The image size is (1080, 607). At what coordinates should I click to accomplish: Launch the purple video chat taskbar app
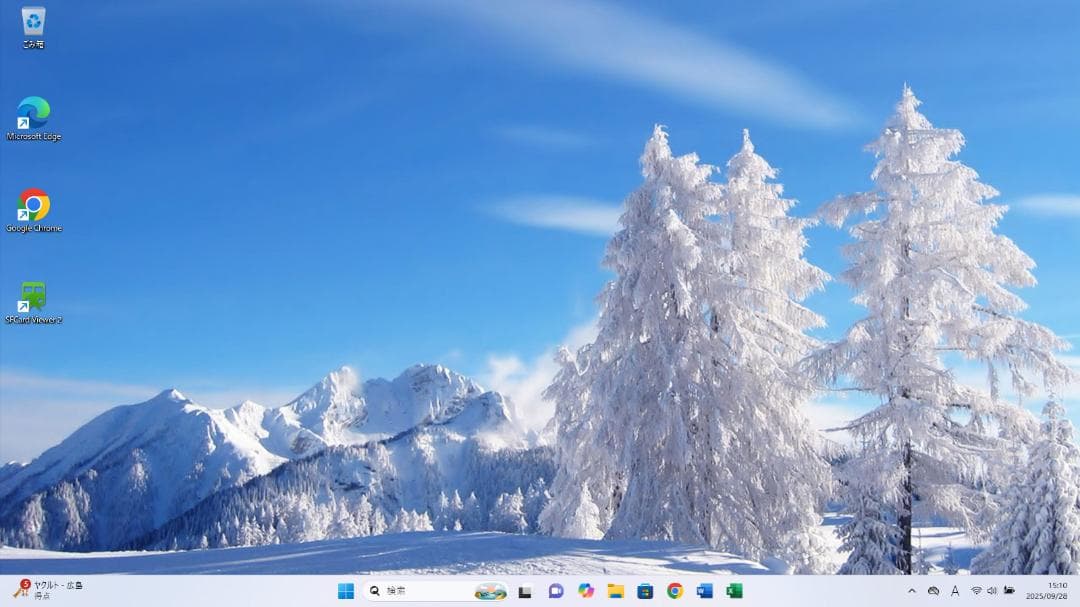point(556,591)
